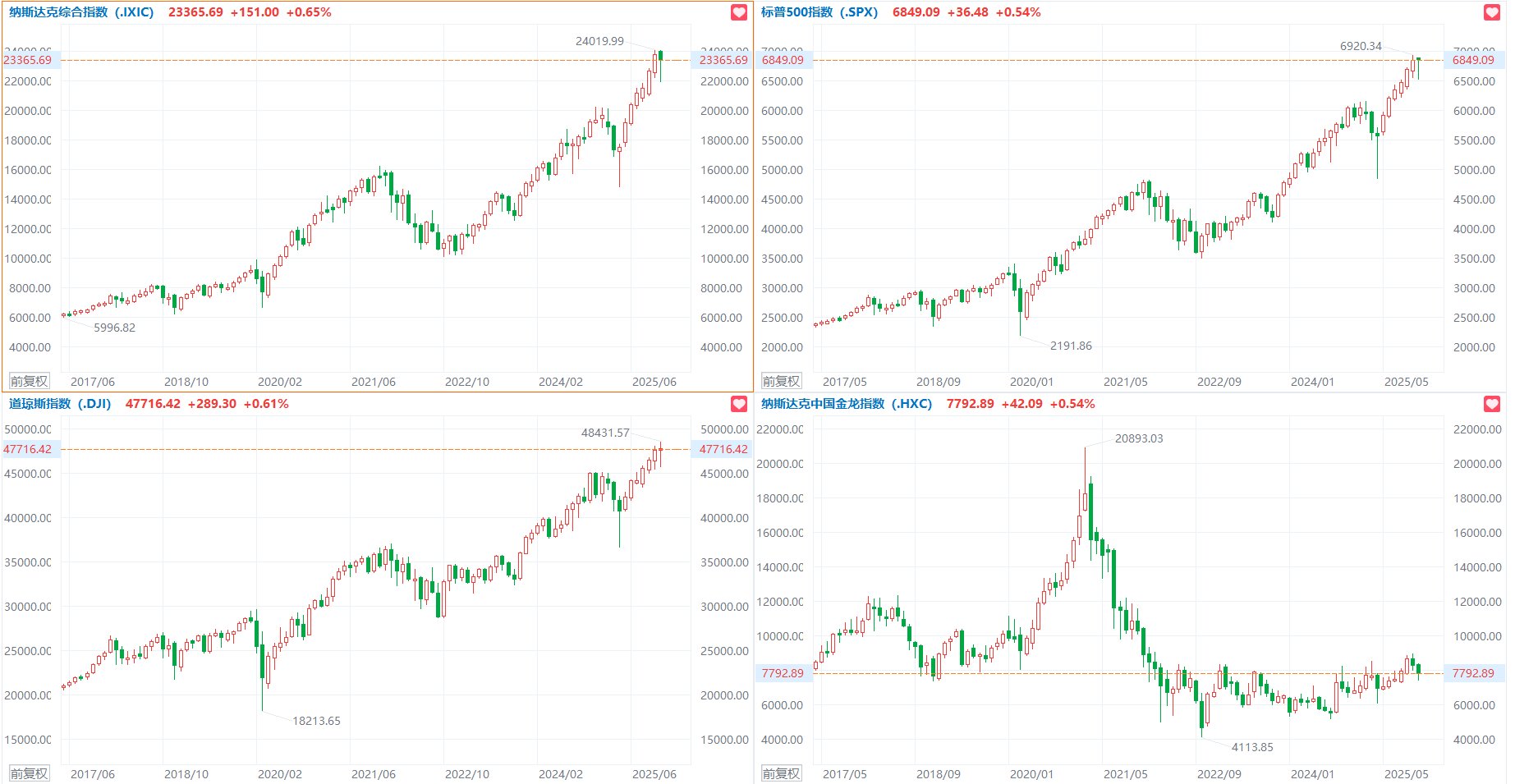Click the left 7792.89 price tag on the HXC chart

tap(782, 673)
